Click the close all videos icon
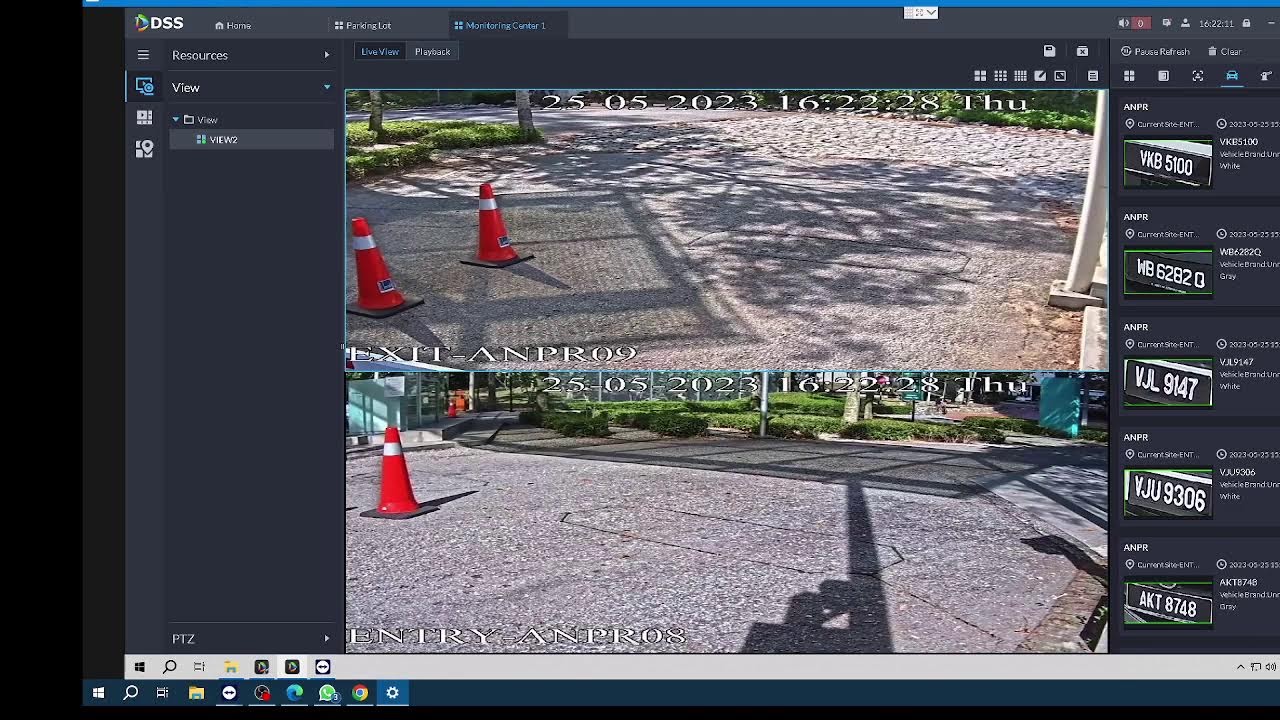 point(1082,51)
